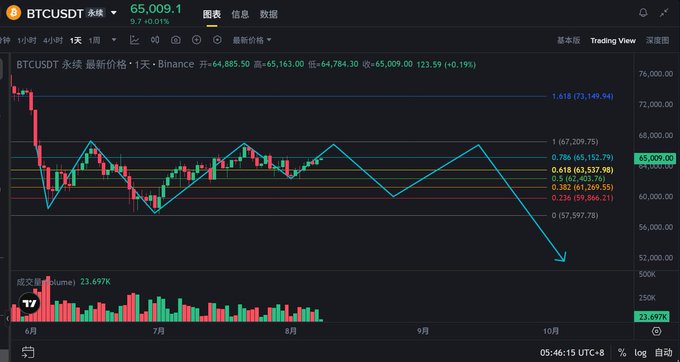Image resolution: width=680 pixels, height=362 pixels.
Task: Take a chart snapshot with camera icon
Action: click(x=176, y=40)
